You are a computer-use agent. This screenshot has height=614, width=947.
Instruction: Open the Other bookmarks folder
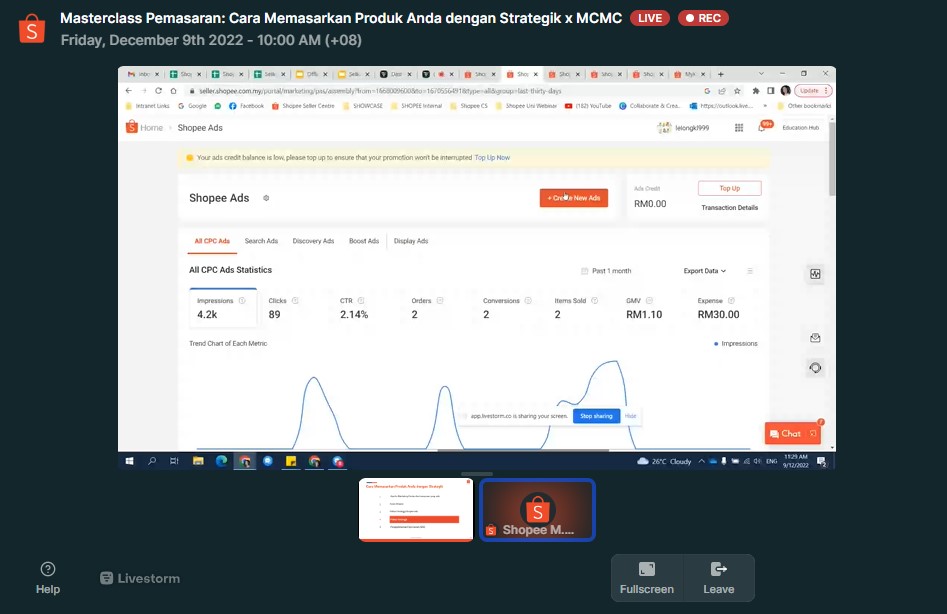(x=804, y=106)
